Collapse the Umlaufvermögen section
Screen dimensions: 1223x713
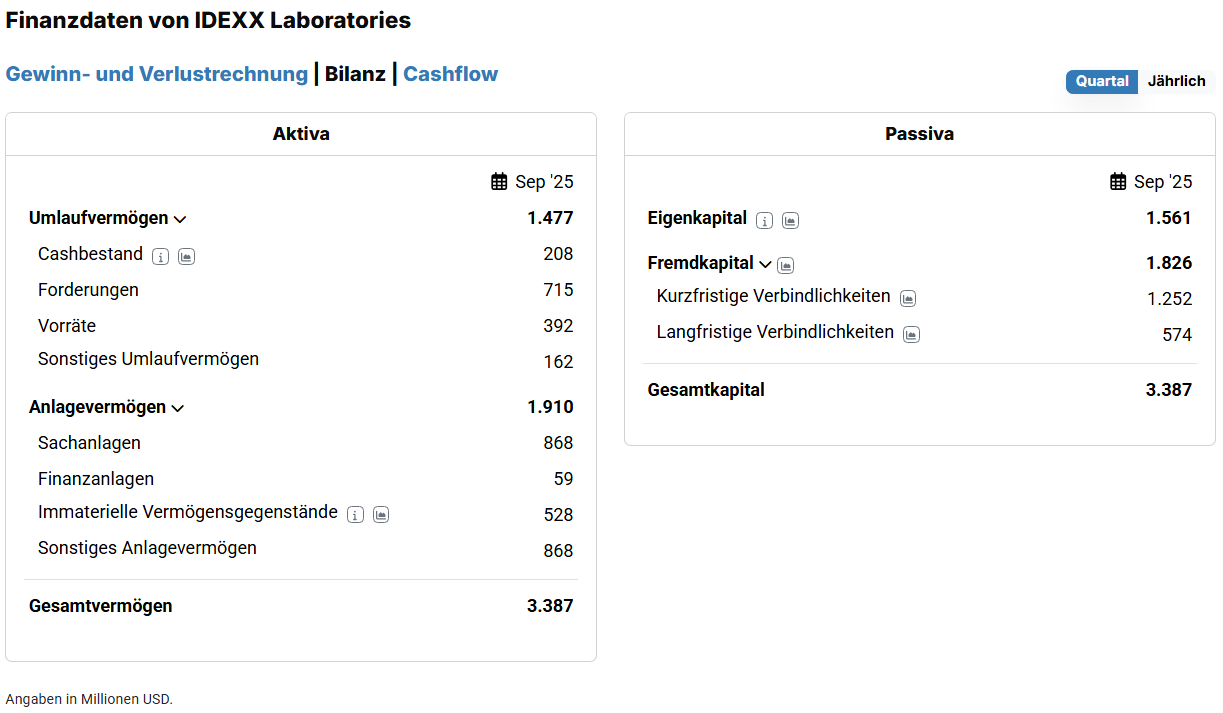pyautogui.click(x=180, y=219)
